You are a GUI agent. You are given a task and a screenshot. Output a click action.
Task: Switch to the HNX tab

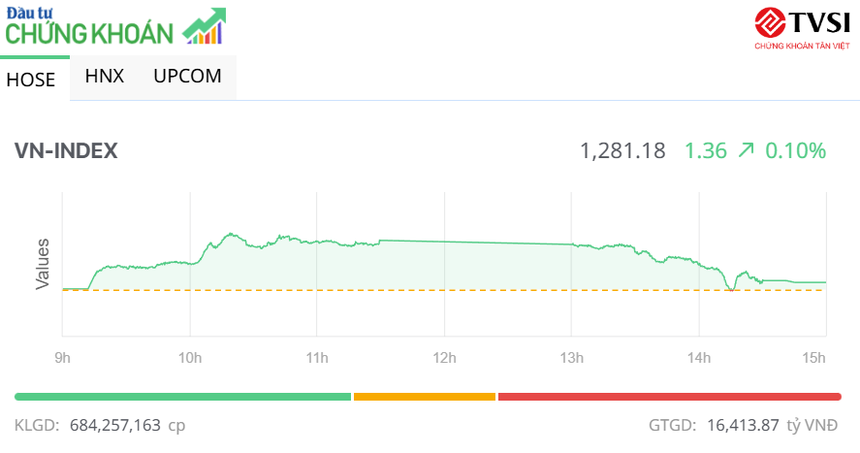pos(104,76)
